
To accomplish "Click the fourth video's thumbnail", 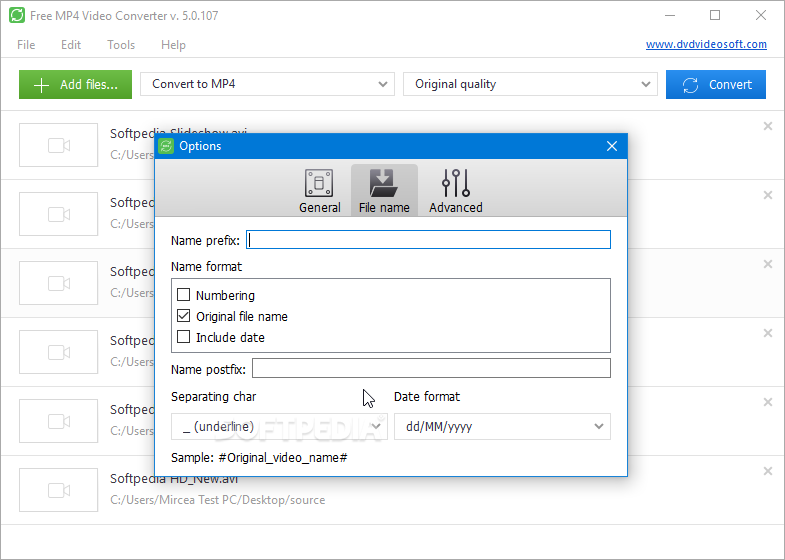I will [59, 352].
